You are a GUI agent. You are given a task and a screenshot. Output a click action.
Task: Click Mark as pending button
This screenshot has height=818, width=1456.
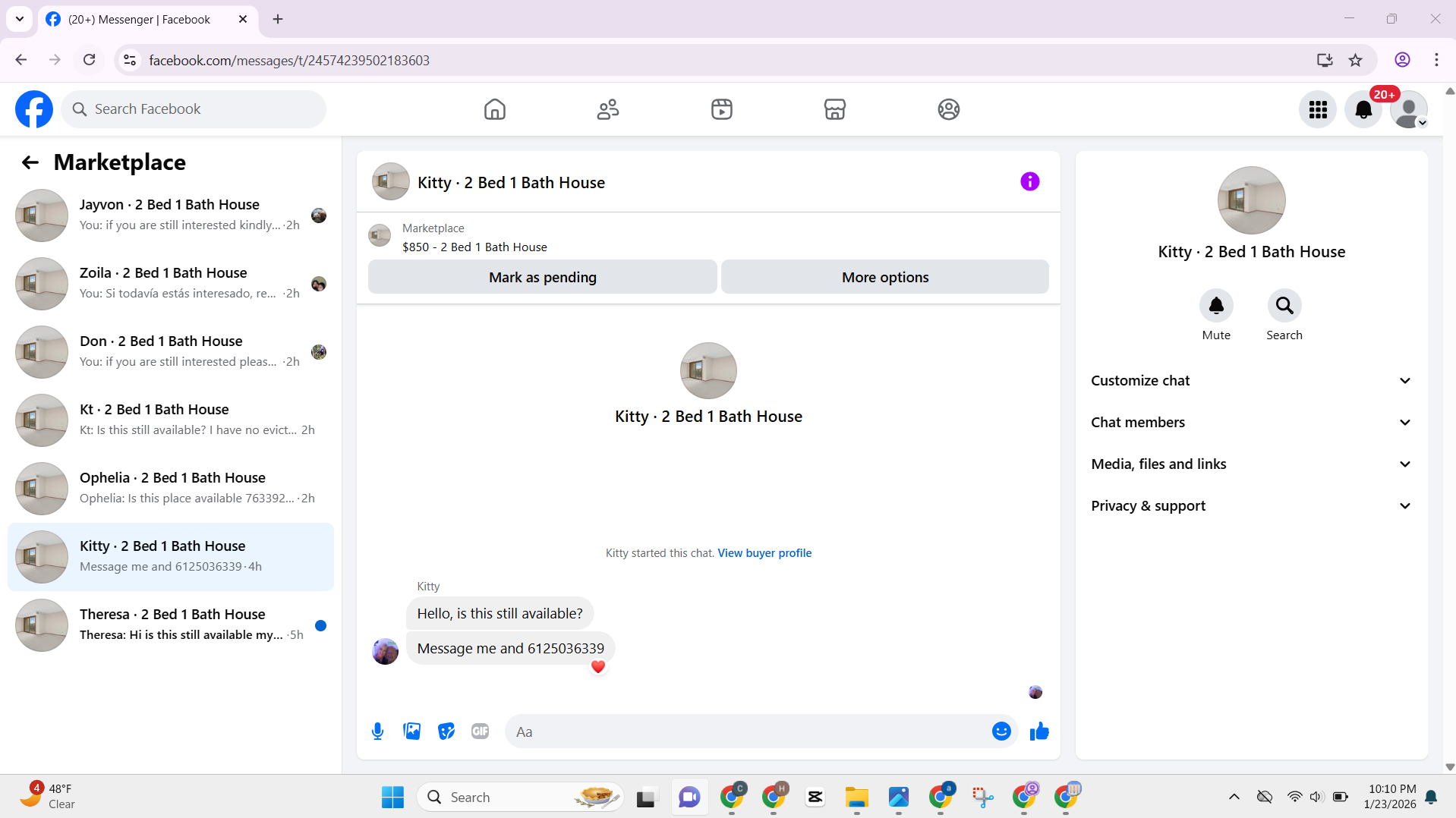pos(543,277)
